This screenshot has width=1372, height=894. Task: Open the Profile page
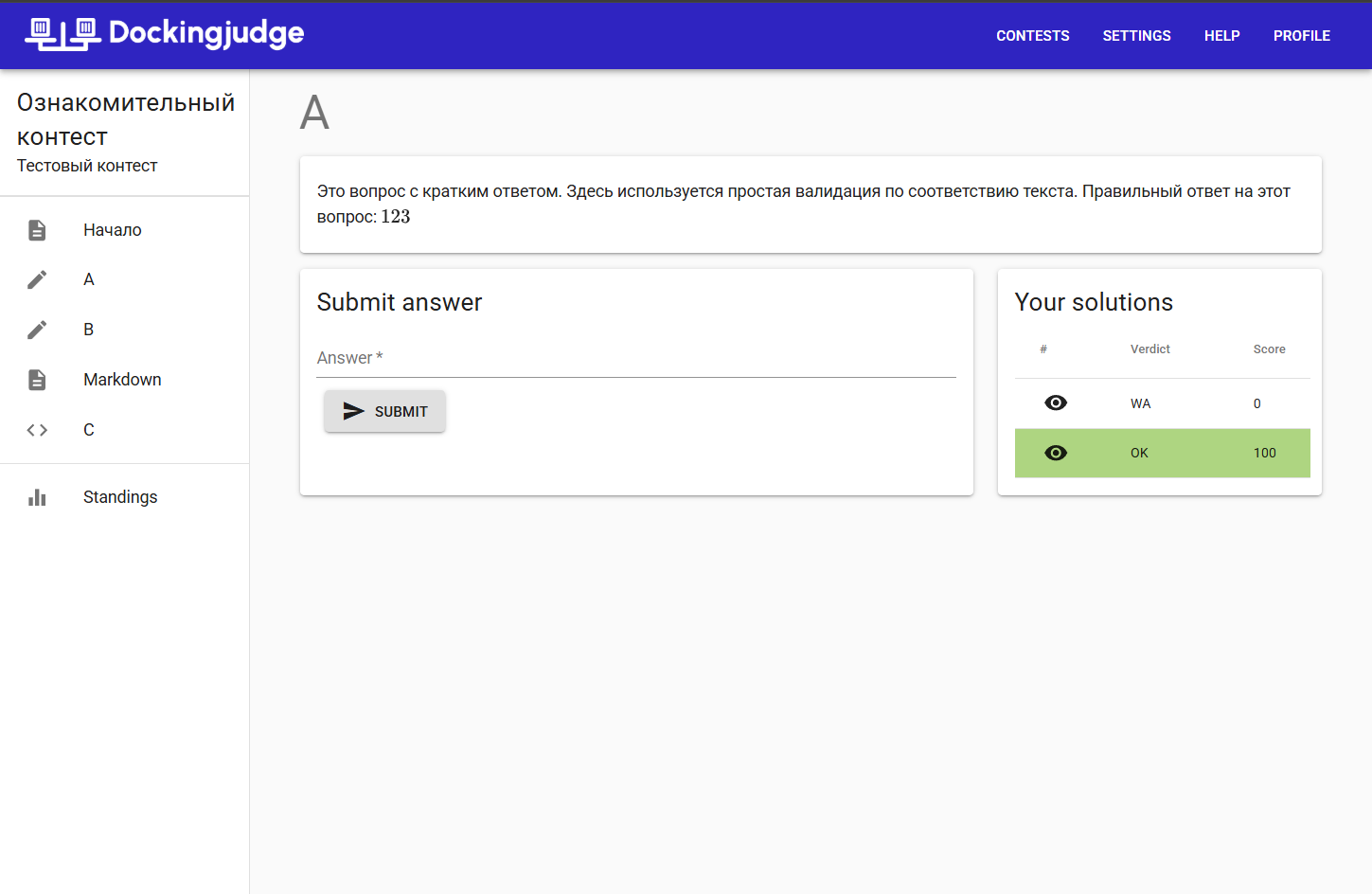(x=1301, y=36)
